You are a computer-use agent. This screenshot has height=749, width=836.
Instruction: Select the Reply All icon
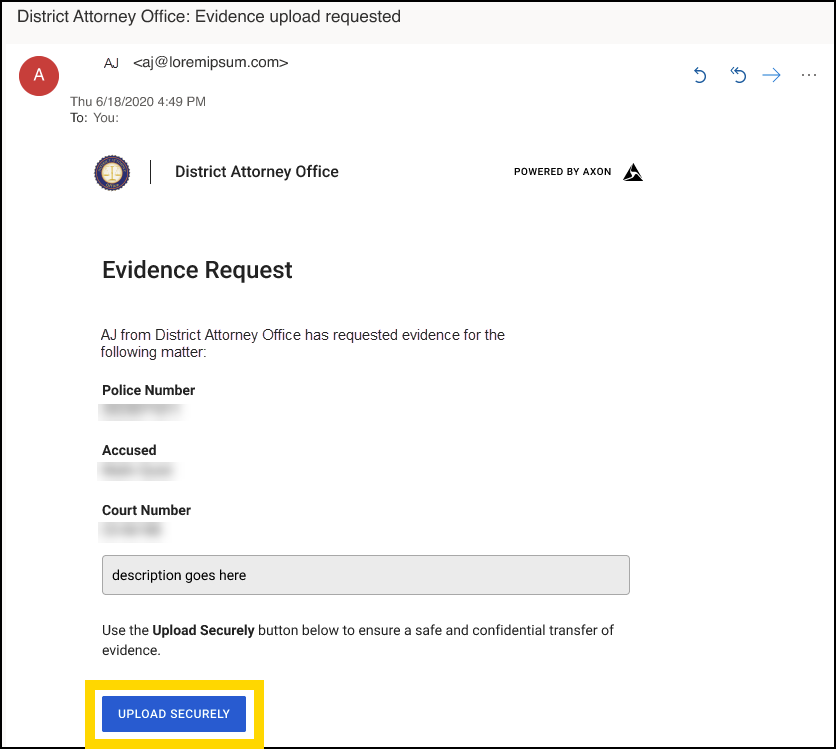[738, 75]
